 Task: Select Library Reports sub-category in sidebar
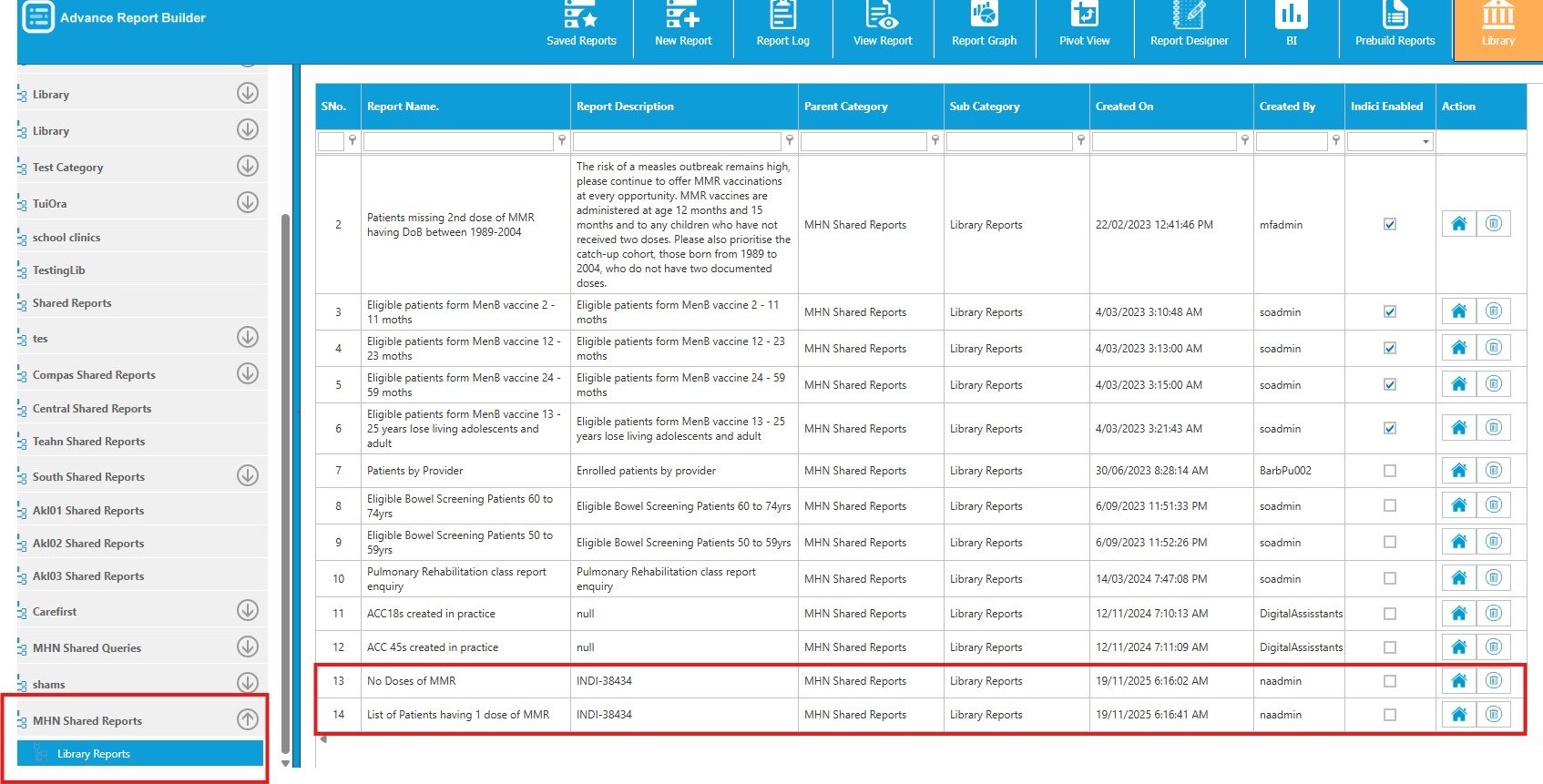click(94, 754)
